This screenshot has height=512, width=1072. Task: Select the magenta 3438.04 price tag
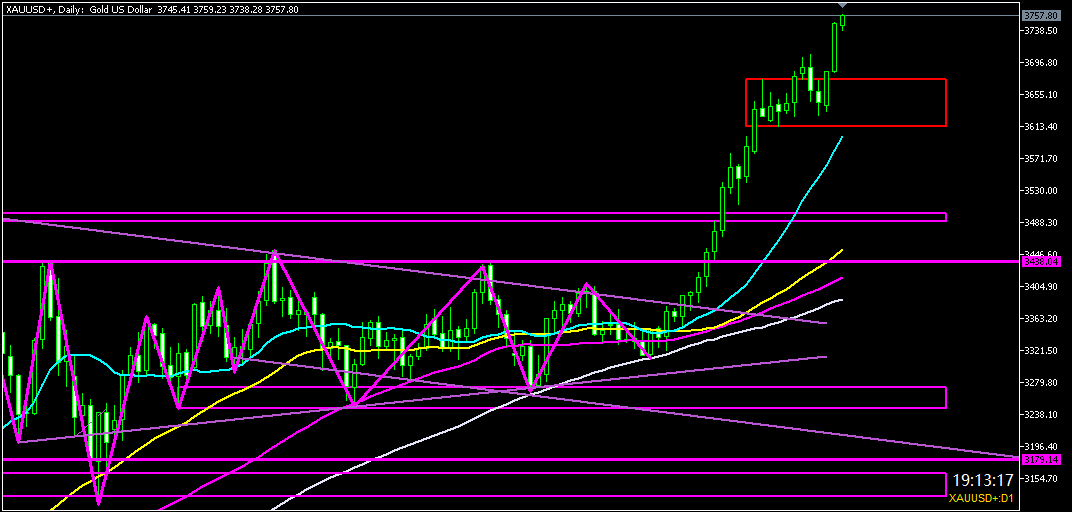point(1040,261)
